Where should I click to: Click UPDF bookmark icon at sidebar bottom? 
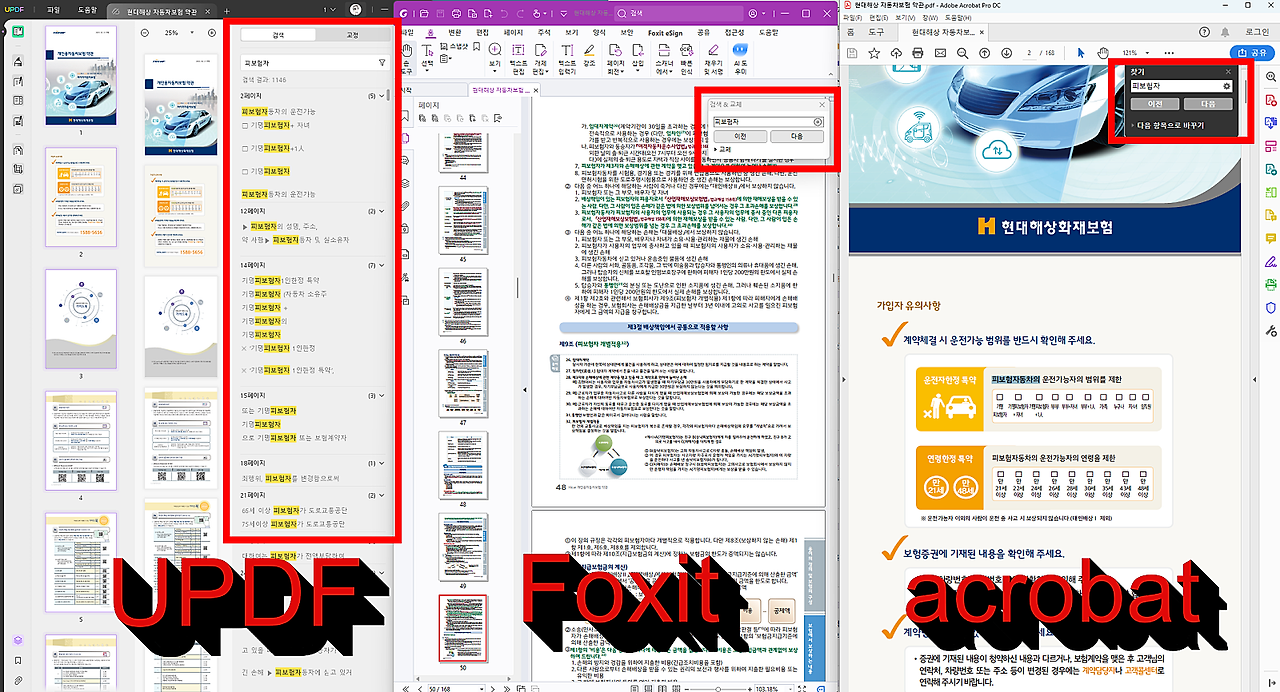17,660
